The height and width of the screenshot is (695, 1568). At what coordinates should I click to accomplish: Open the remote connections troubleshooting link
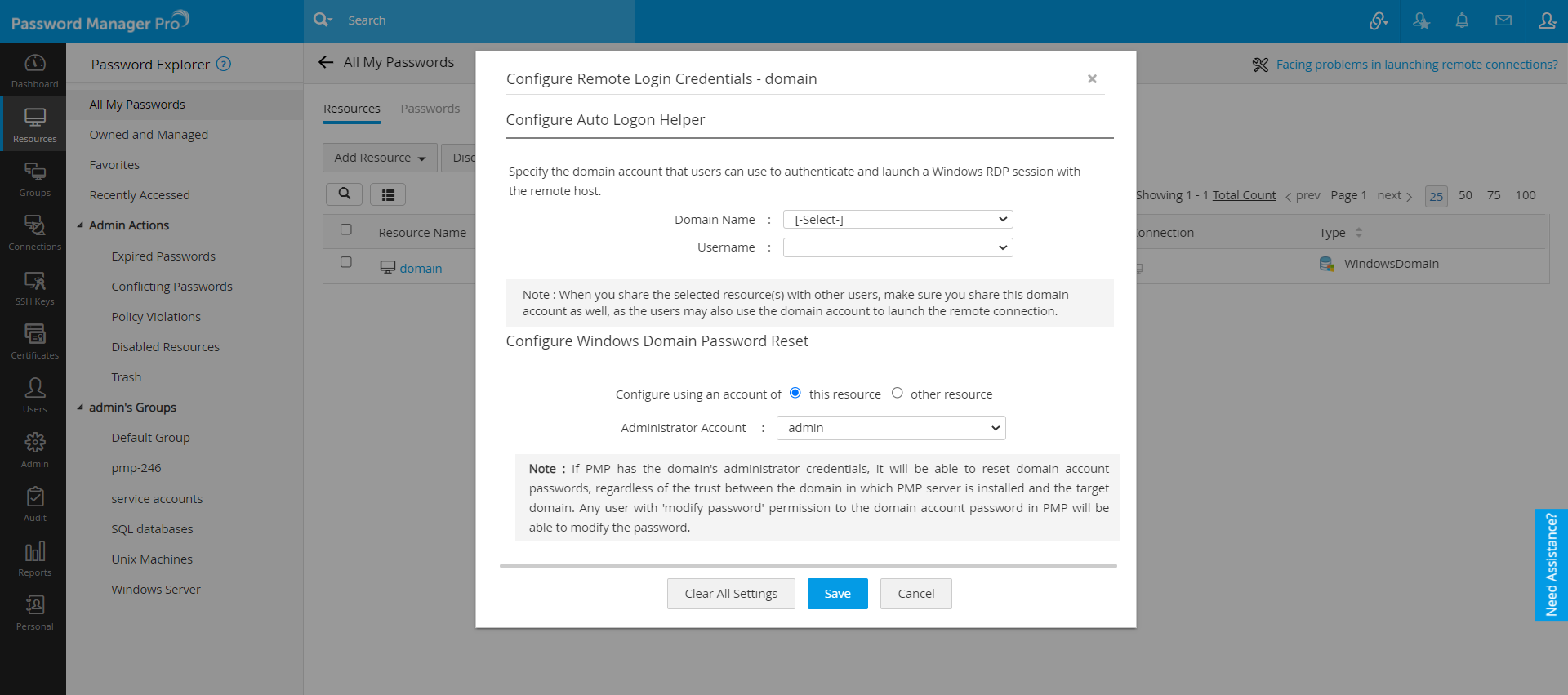1417,65
